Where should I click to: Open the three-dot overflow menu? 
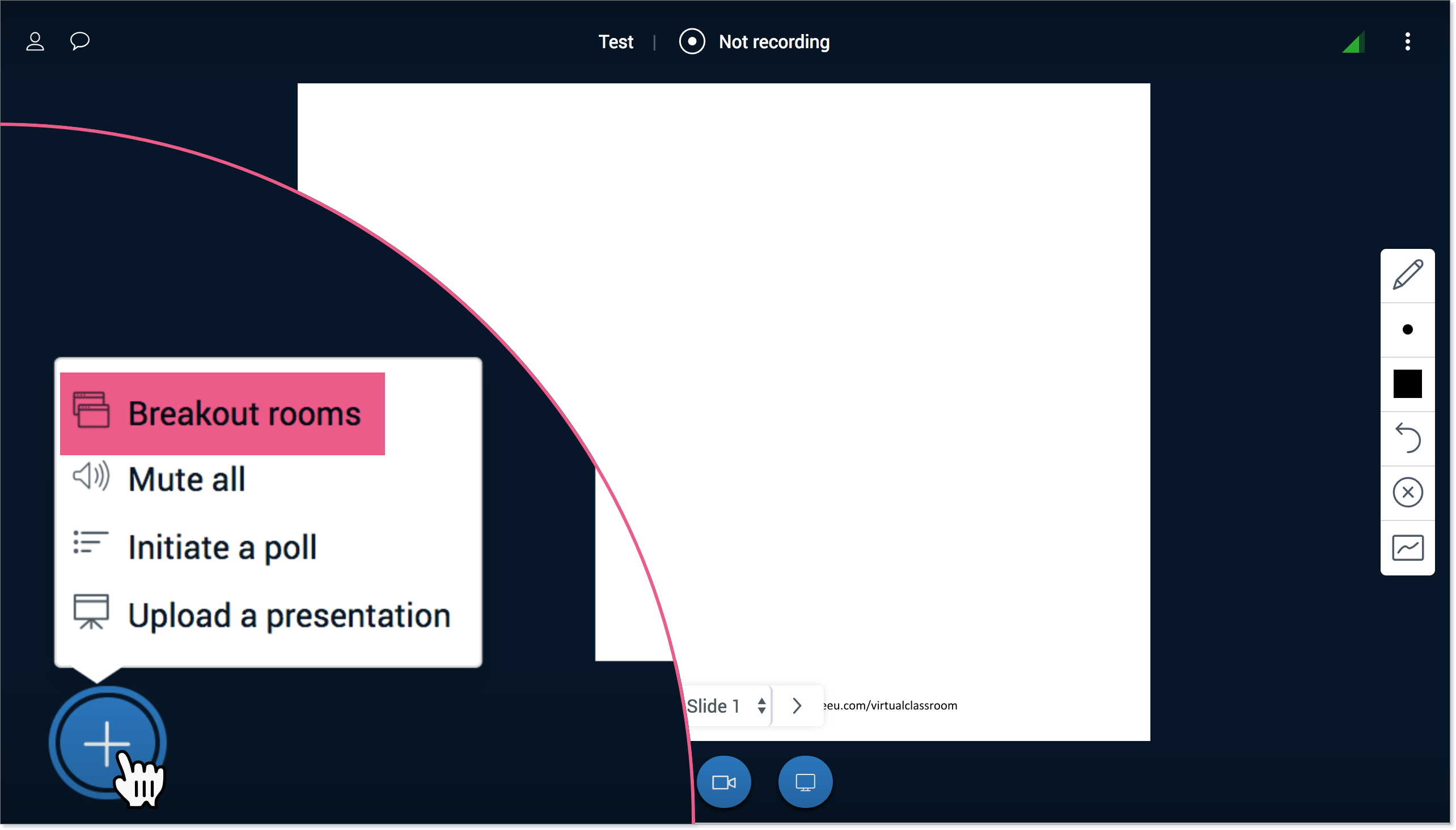coord(1408,41)
